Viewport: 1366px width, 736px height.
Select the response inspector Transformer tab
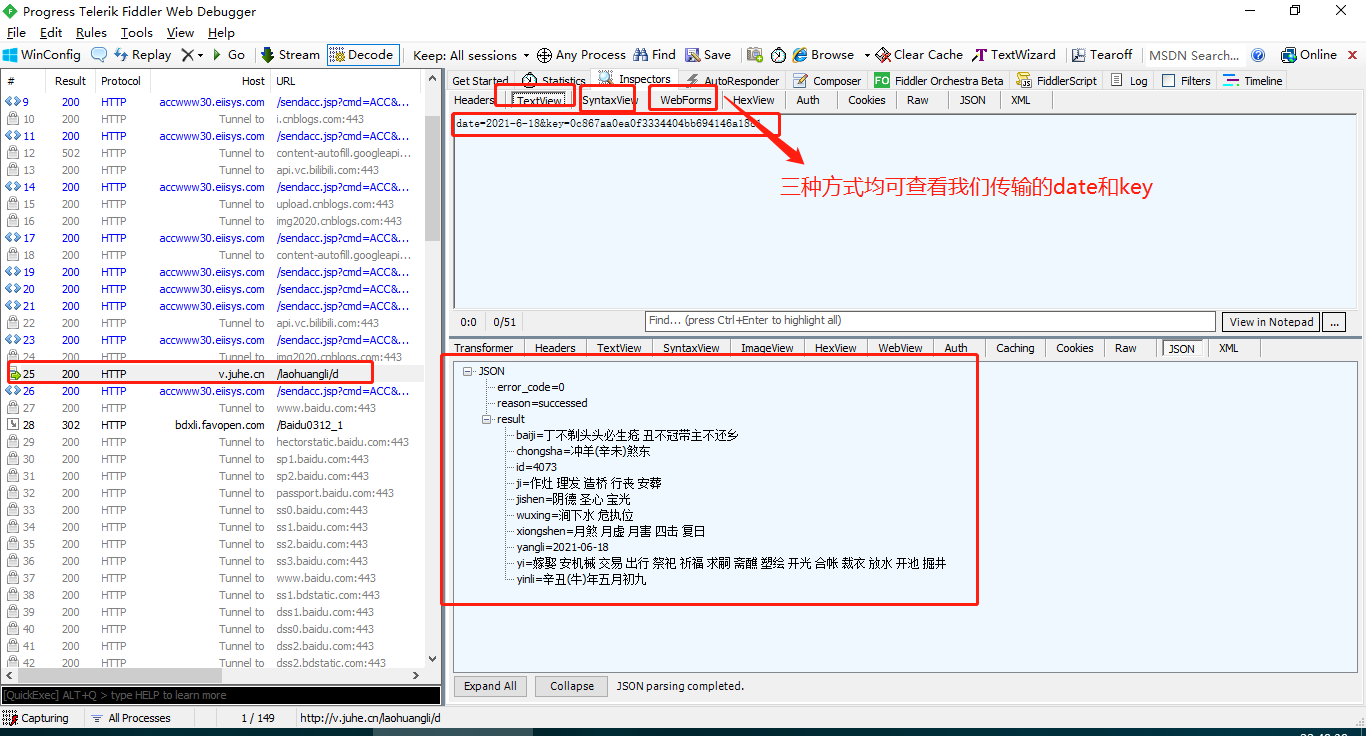point(483,348)
